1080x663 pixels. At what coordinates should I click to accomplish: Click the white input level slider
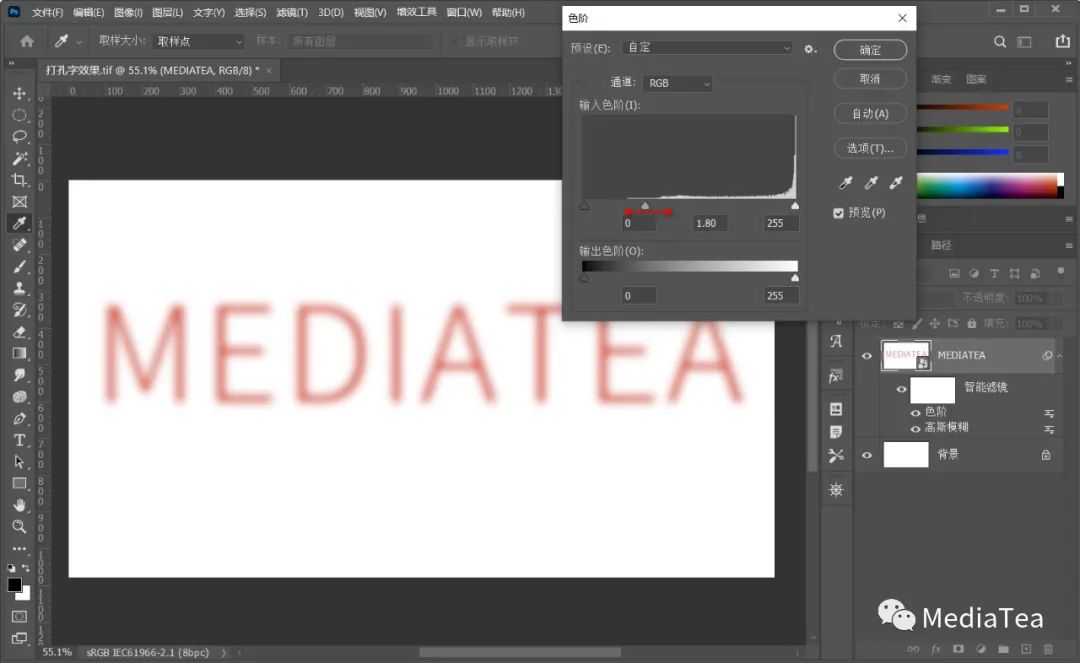(x=795, y=205)
